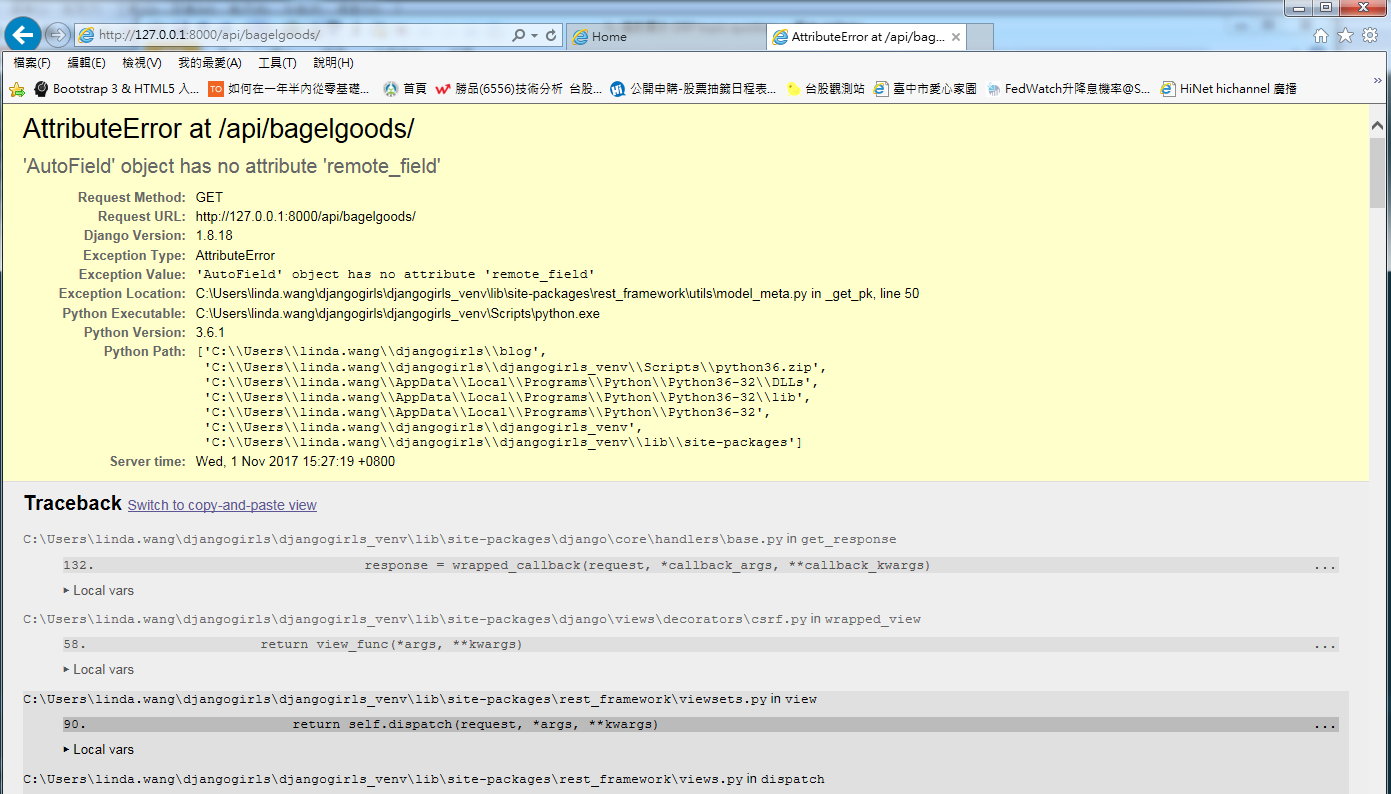Open the Favorites star at top right

tap(1346, 35)
